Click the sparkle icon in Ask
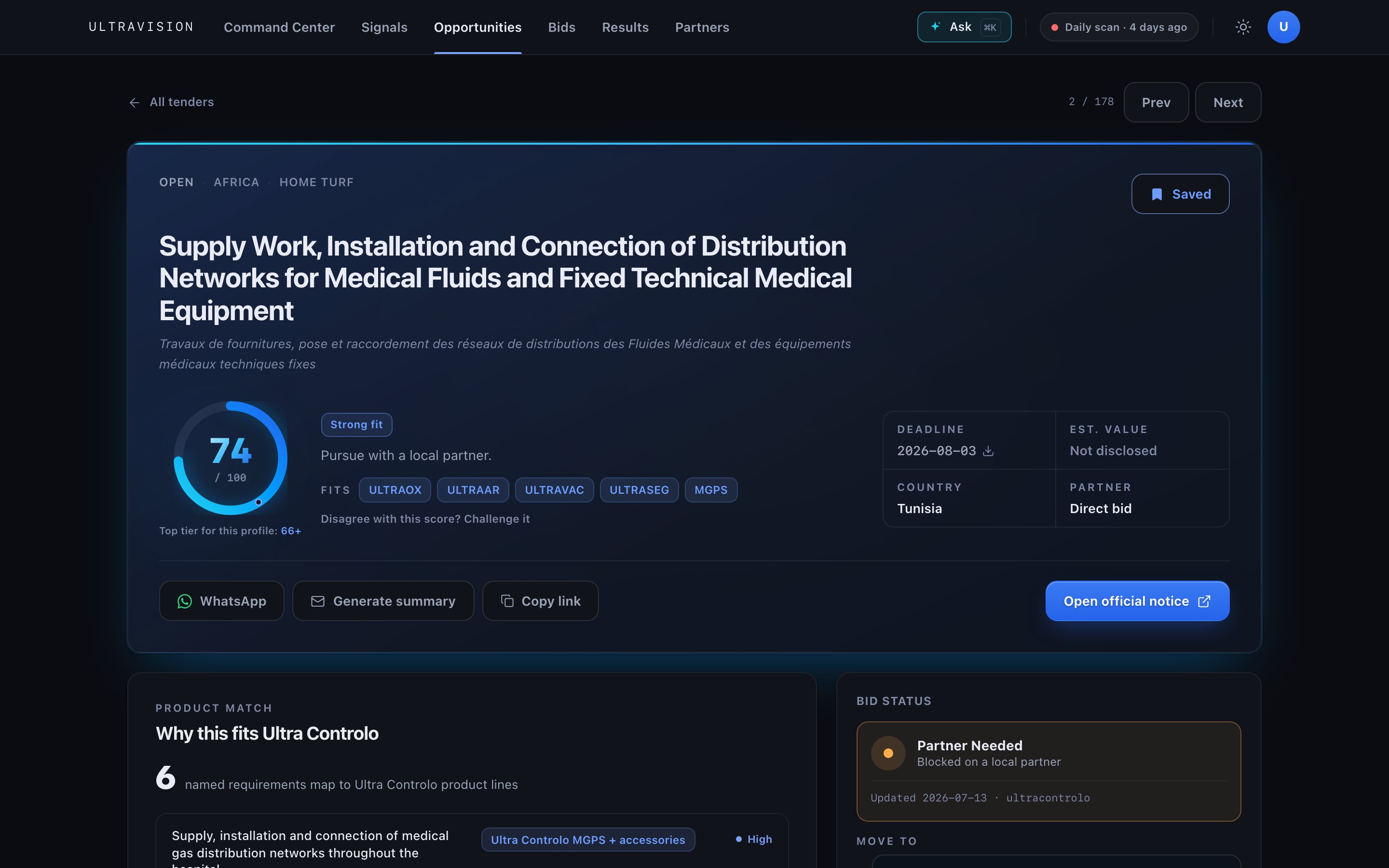Viewport: 1389px width, 868px height. coord(936,27)
